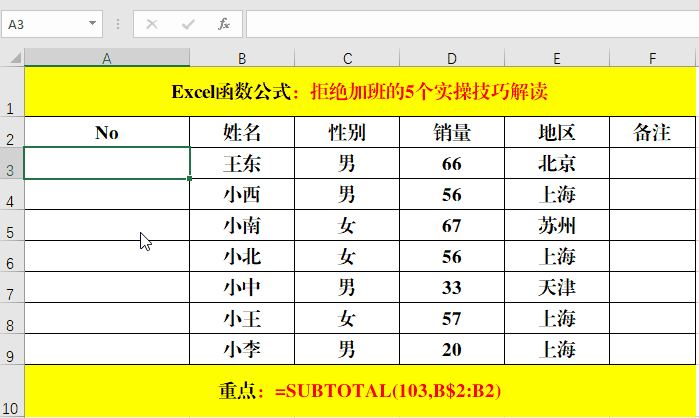The height and width of the screenshot is (418, 699).
Task: Select row 1 header
Action: click(12, 92)
